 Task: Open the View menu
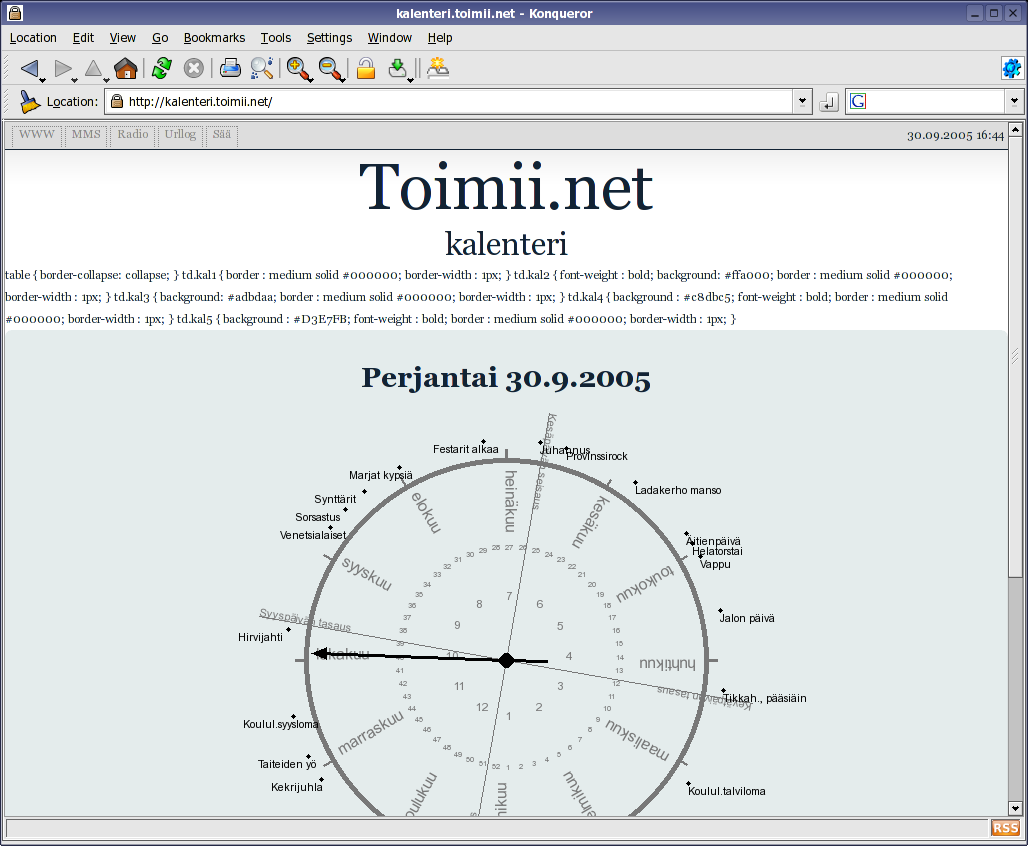coord(123,38)
